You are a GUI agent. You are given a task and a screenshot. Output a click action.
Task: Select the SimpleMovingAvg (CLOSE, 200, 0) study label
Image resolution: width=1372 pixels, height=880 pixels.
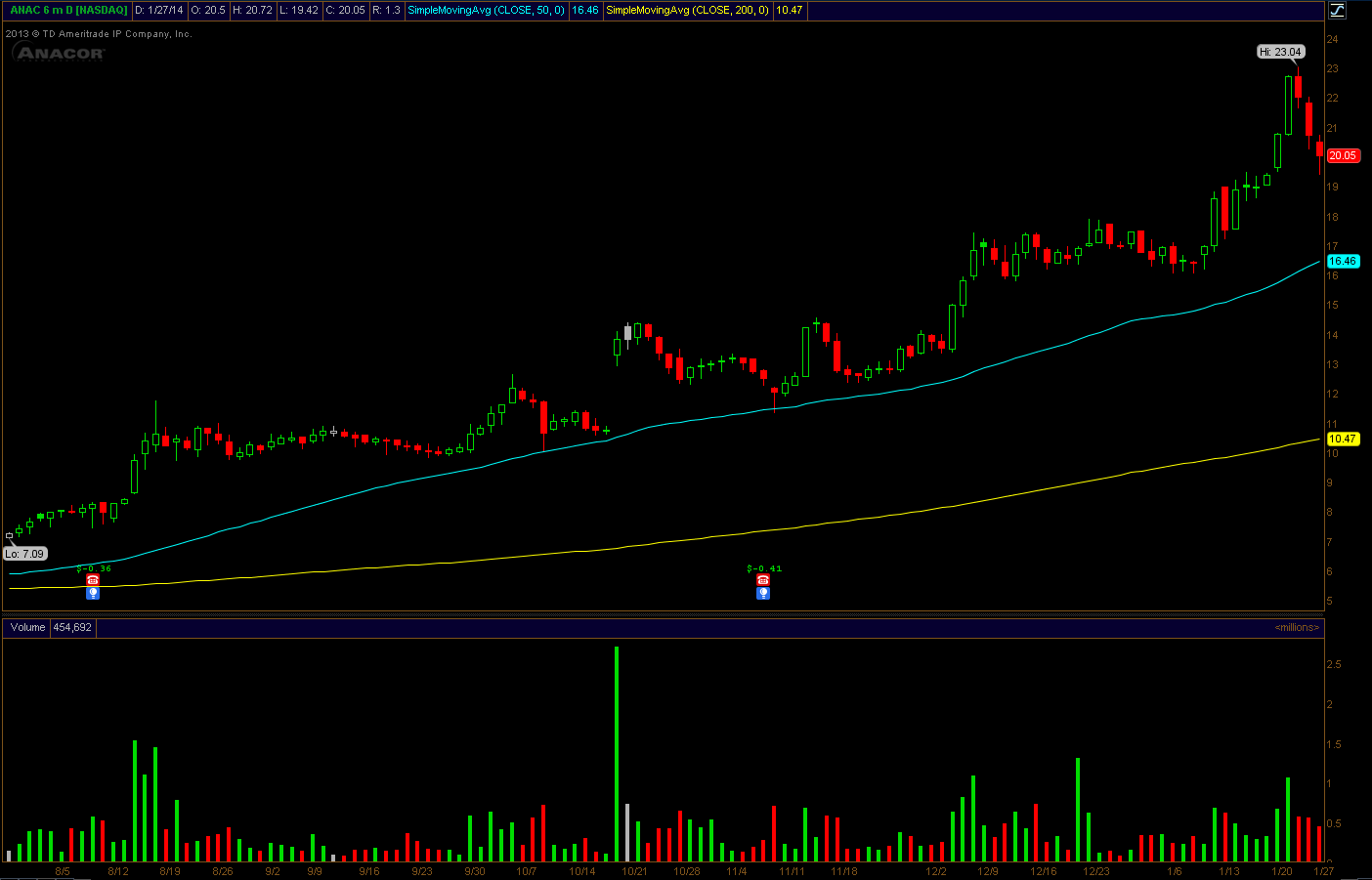(x=688, y=10)
